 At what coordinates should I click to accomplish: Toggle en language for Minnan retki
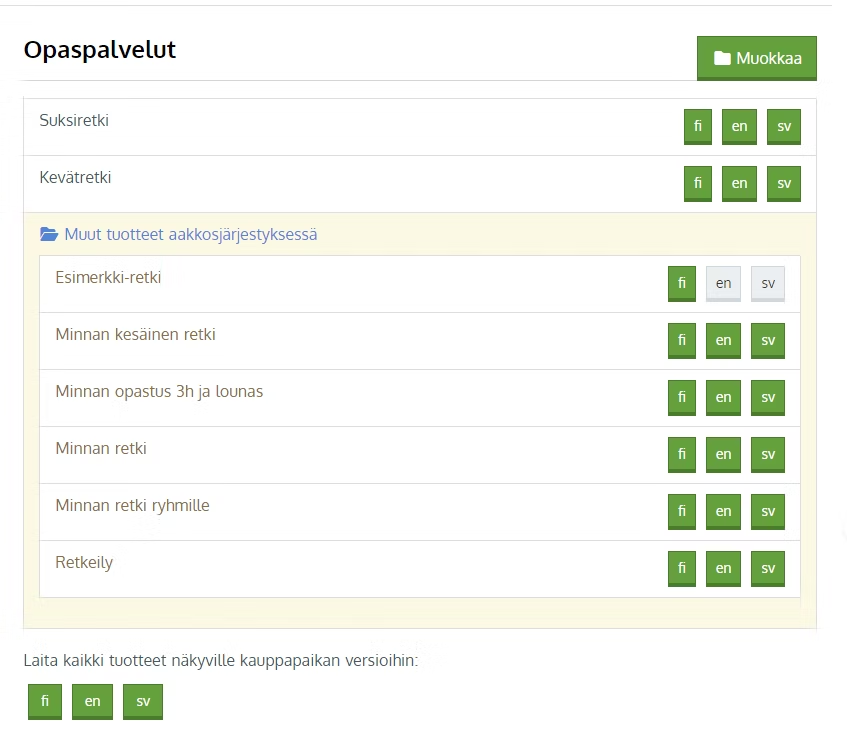[723, 455]
